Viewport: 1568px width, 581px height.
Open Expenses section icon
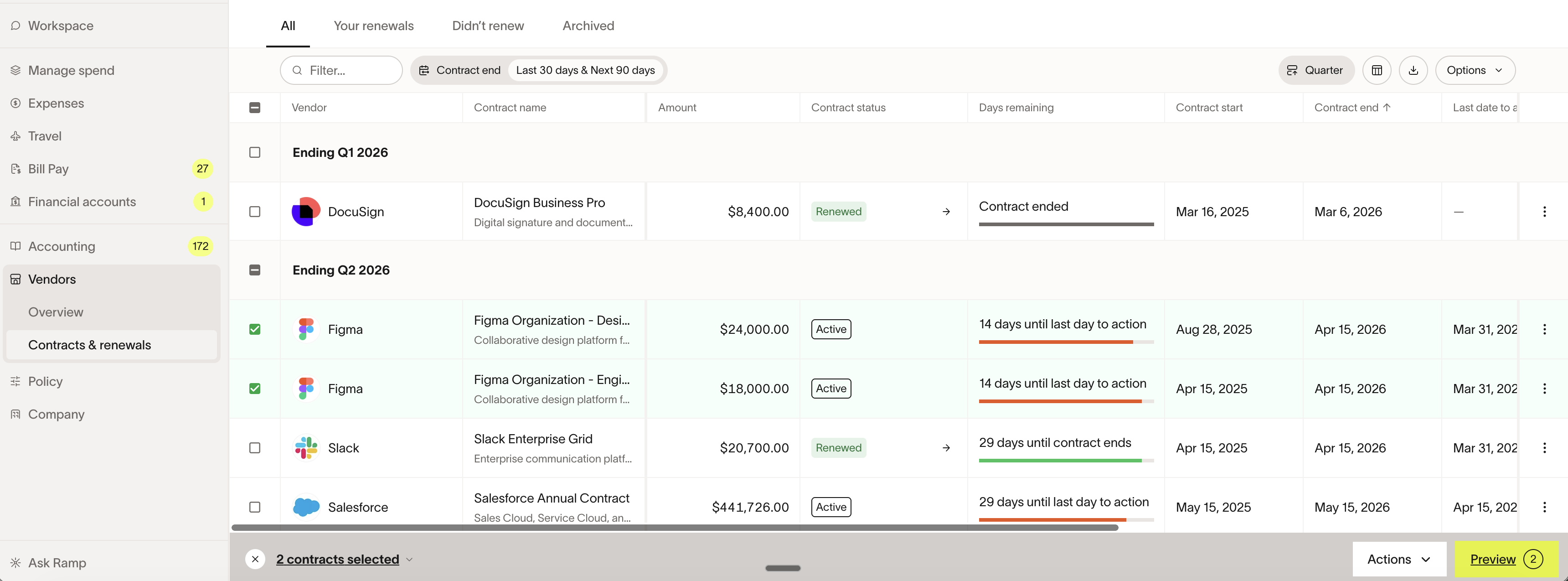pos(16,104)
